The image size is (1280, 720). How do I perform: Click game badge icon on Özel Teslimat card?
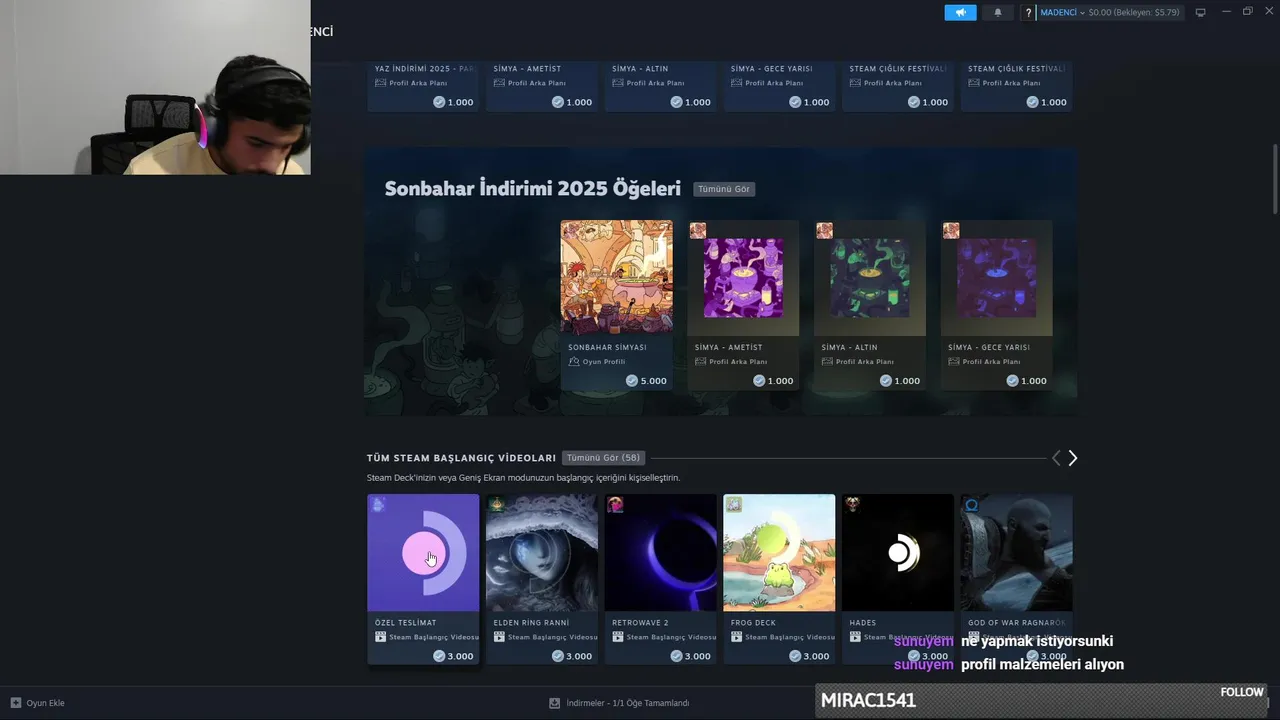tap(378, 504)
